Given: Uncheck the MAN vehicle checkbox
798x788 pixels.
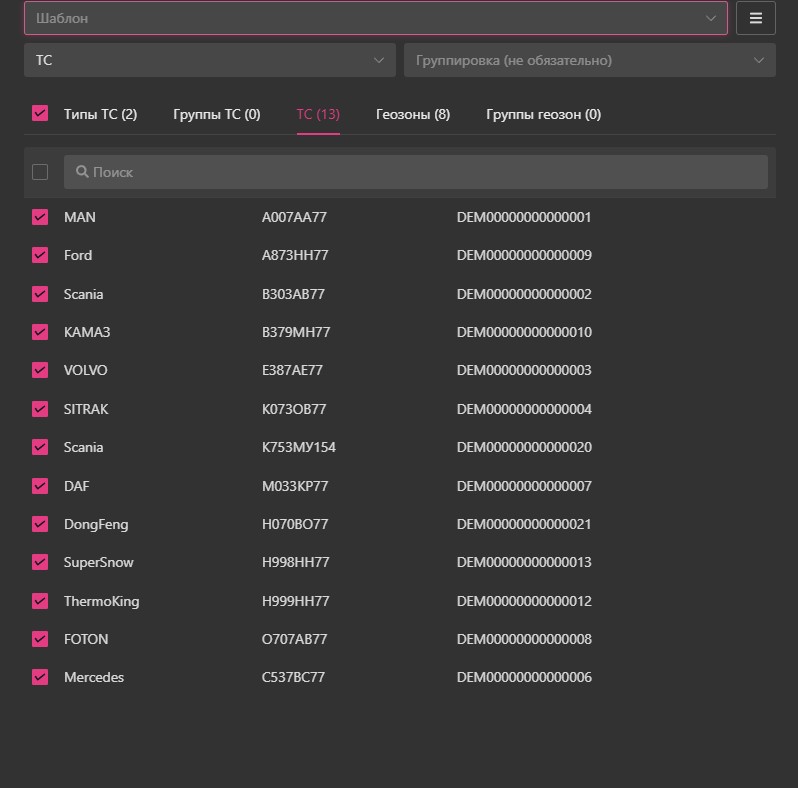Looking at the screenshot, I should [40, 217].
